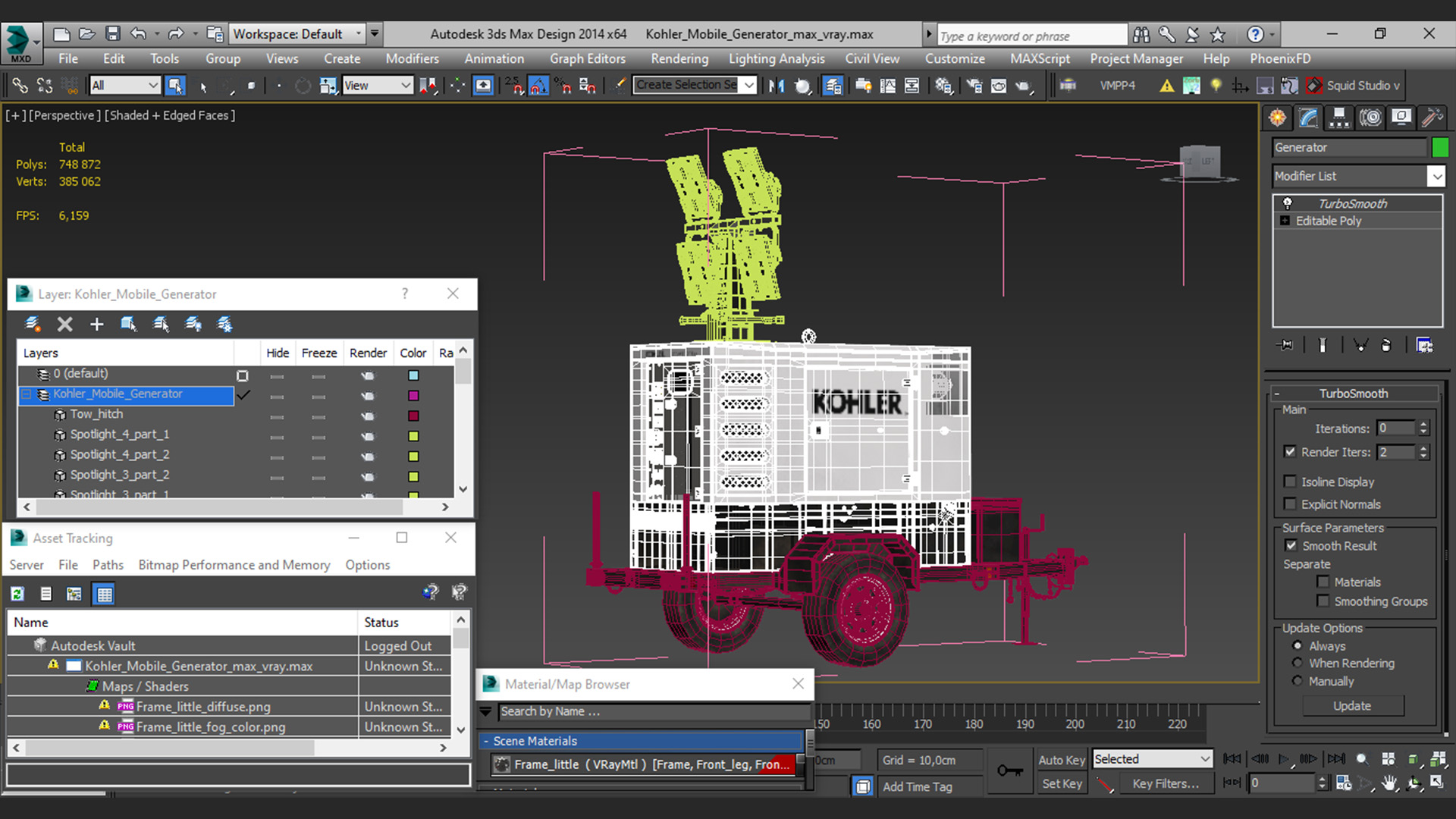This screenshot has width=1456, height=819.
Task: Open Paths menu in Asset Tracking
Action: coord(108,565)
